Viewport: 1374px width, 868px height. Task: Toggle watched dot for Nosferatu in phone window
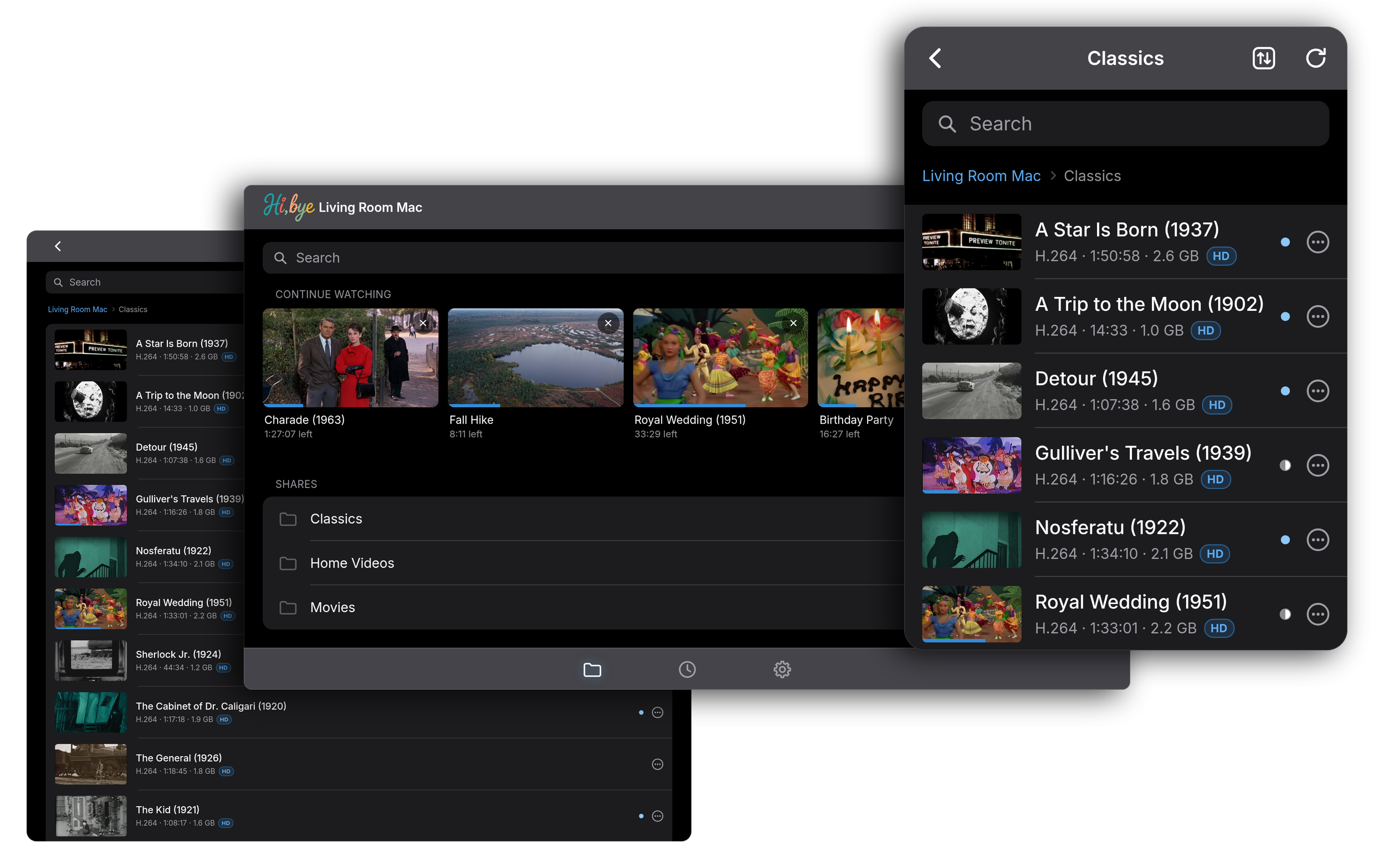(x=1285, y=540)
